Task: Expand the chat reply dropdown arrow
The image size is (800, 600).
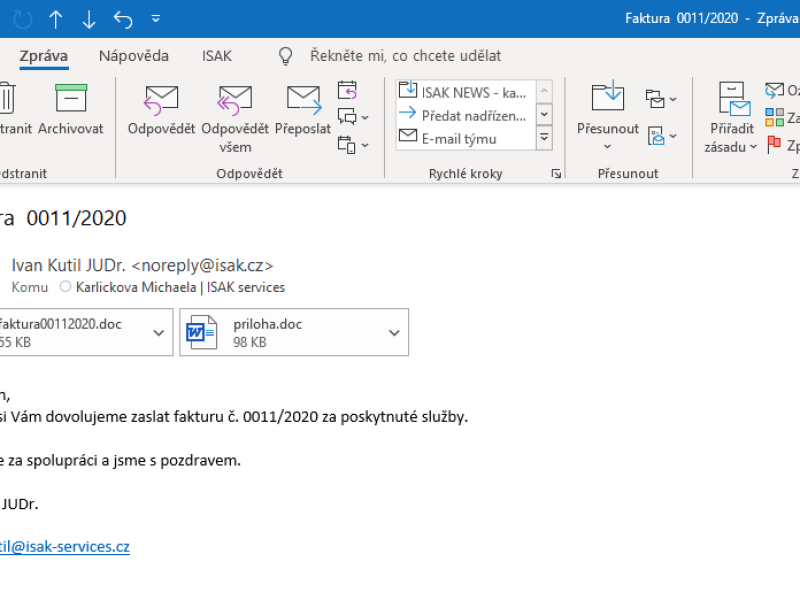Action: coord(365,117)
